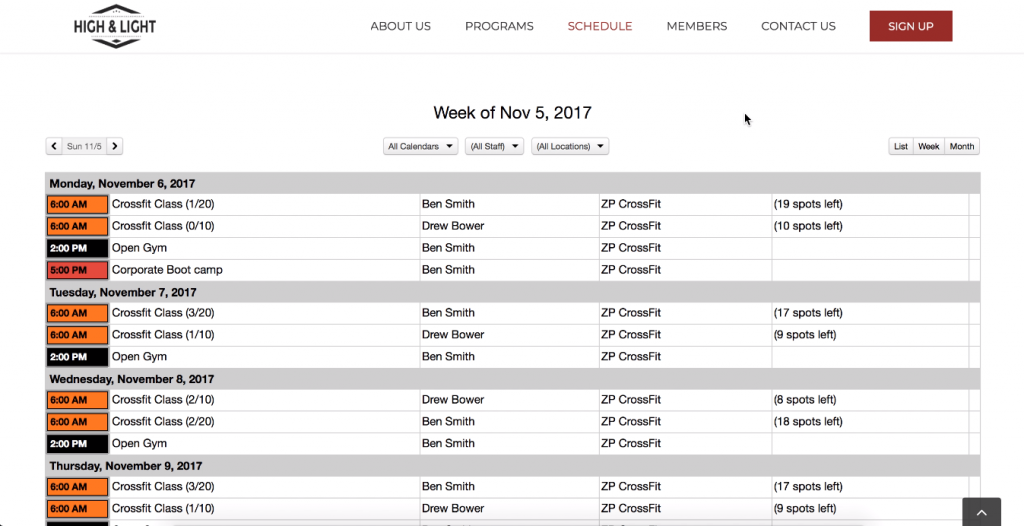Open the All Staff dropdown
1024x526 pixels.
click(x=494, y=146)
